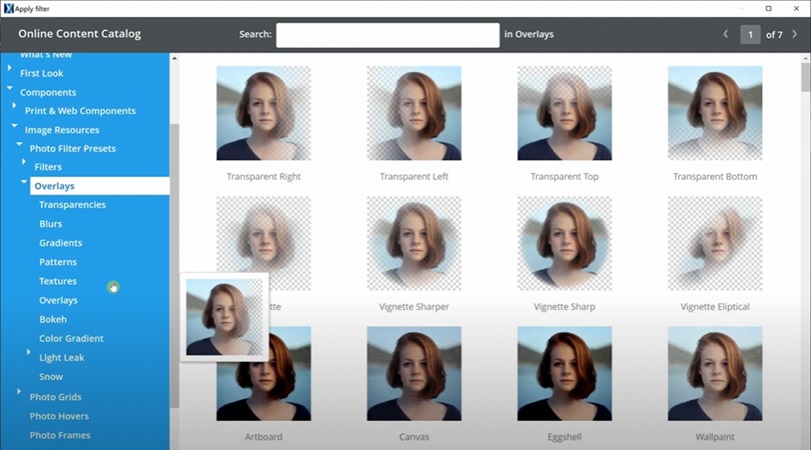Go to previous catalog page arrow
The height and width of the screenshot is (450, 811).
pos(726,34)
